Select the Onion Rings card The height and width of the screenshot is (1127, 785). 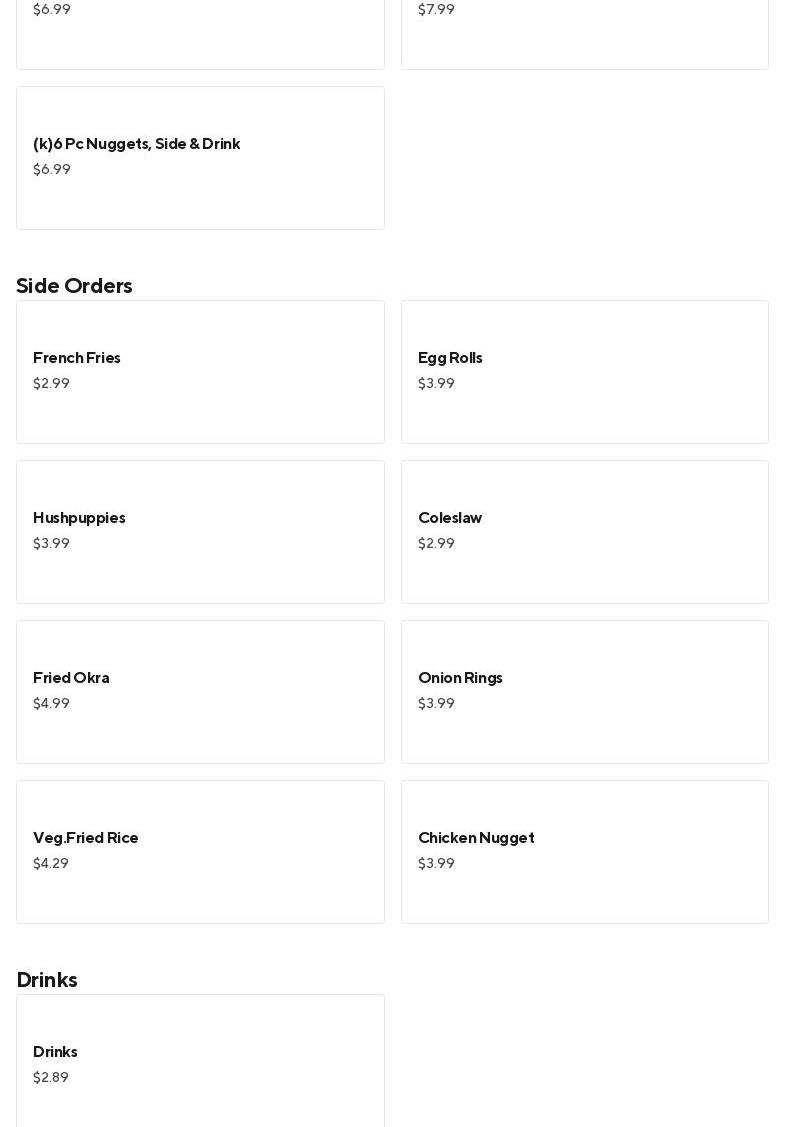pyautogui.click(x=584, y=691)
